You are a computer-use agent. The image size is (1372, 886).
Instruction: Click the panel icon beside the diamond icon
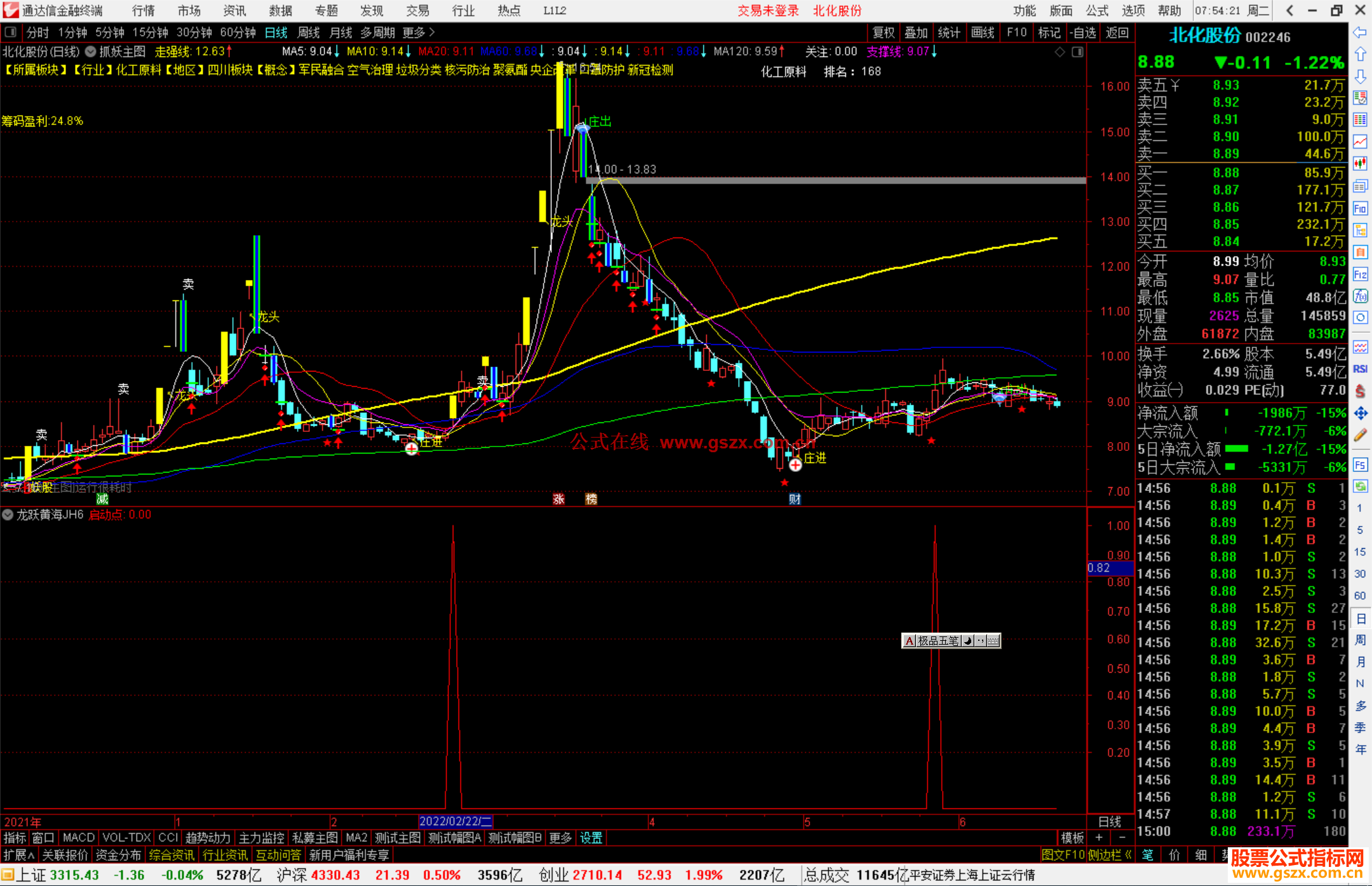tap(1077, 52)
